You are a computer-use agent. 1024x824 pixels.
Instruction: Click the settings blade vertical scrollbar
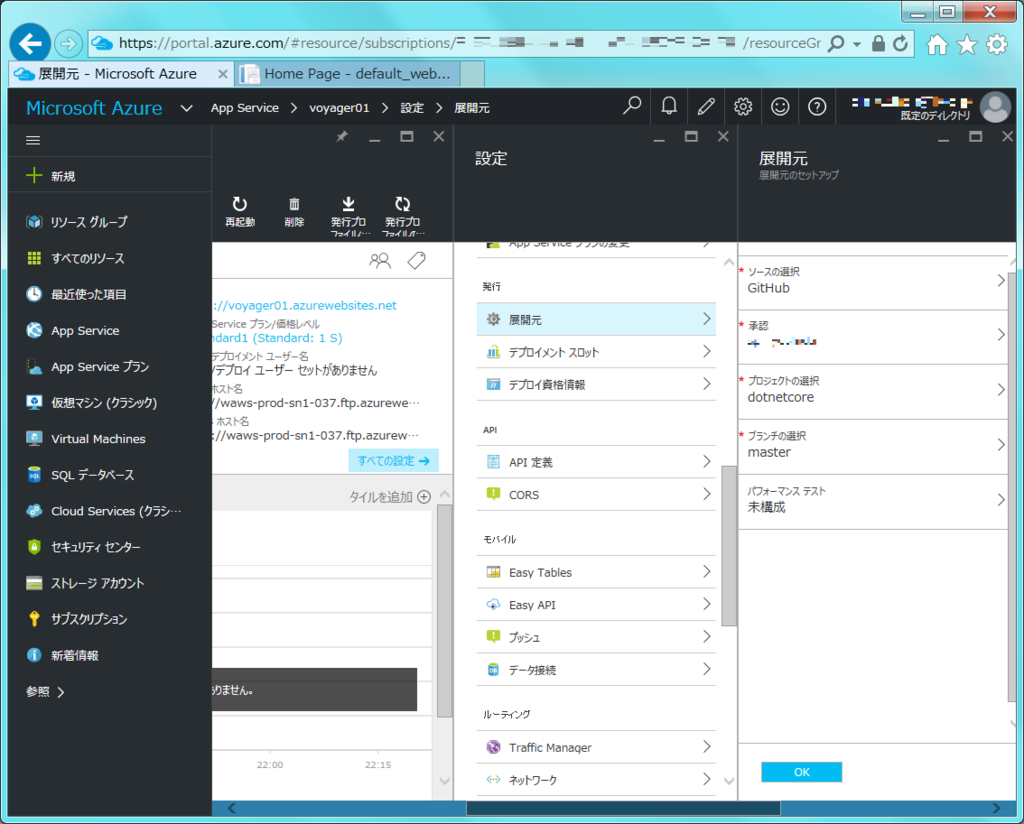pyautogui.click(x=729, y=545)
